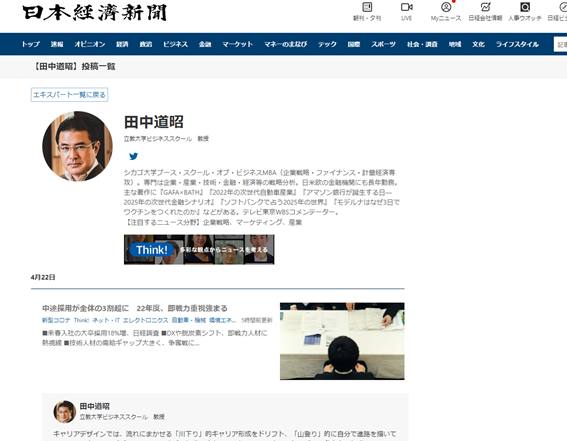Open the テック section
The image size is (567, 441).
pyautogui.click(x=327, y=44)
